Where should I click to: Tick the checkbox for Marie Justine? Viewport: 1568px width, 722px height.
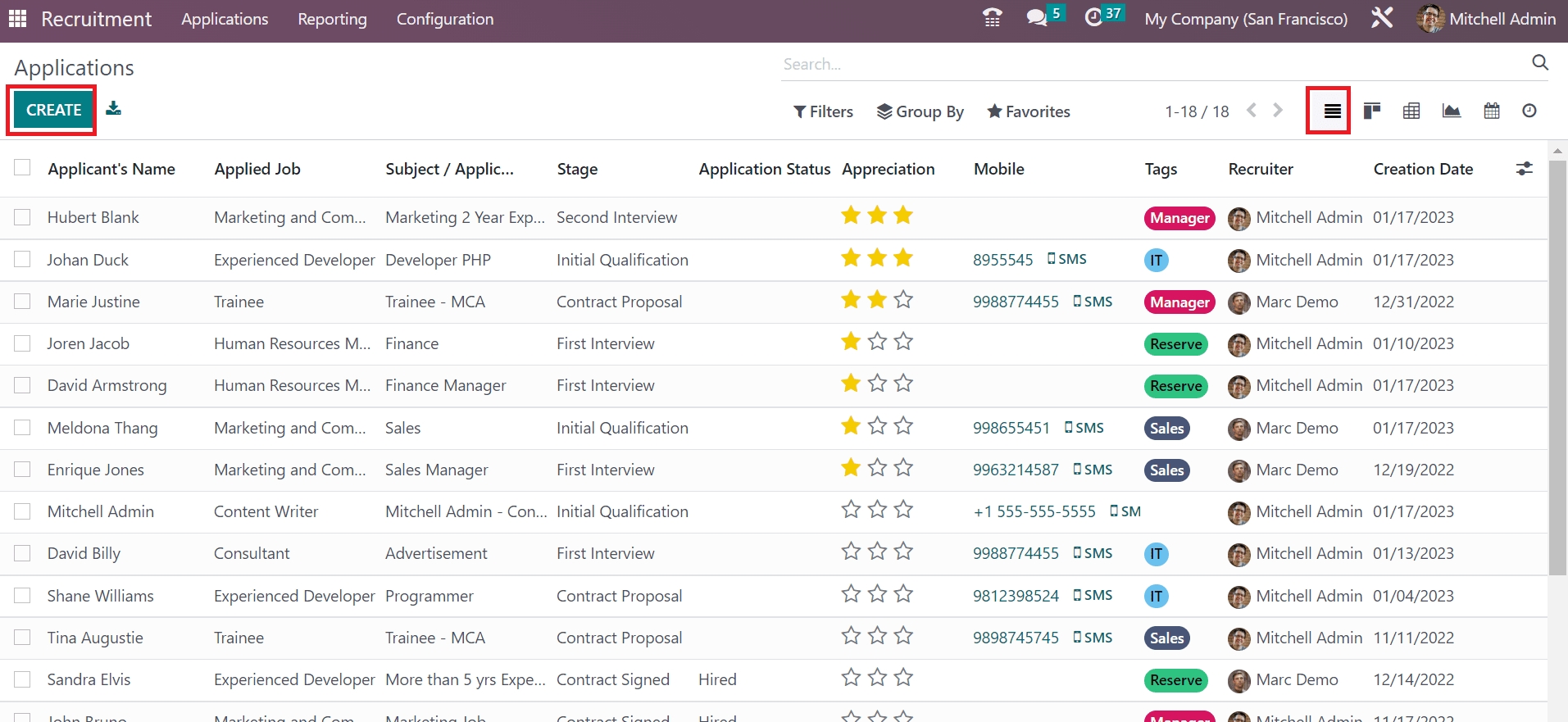[x=22, y=302]
